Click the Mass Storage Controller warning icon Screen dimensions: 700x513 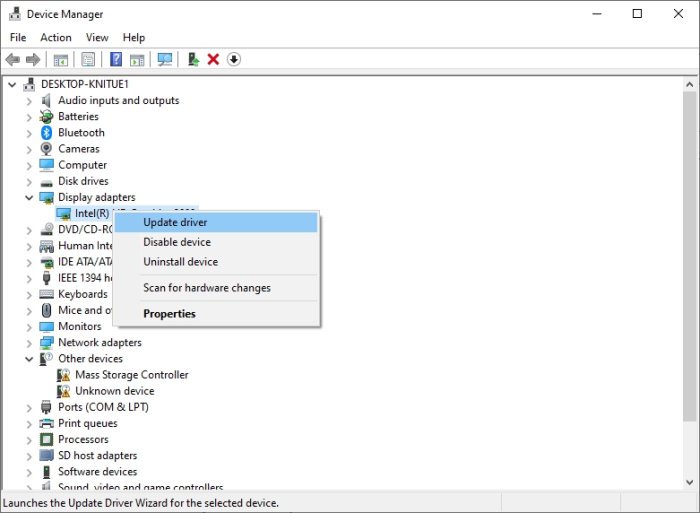(63, 375)
